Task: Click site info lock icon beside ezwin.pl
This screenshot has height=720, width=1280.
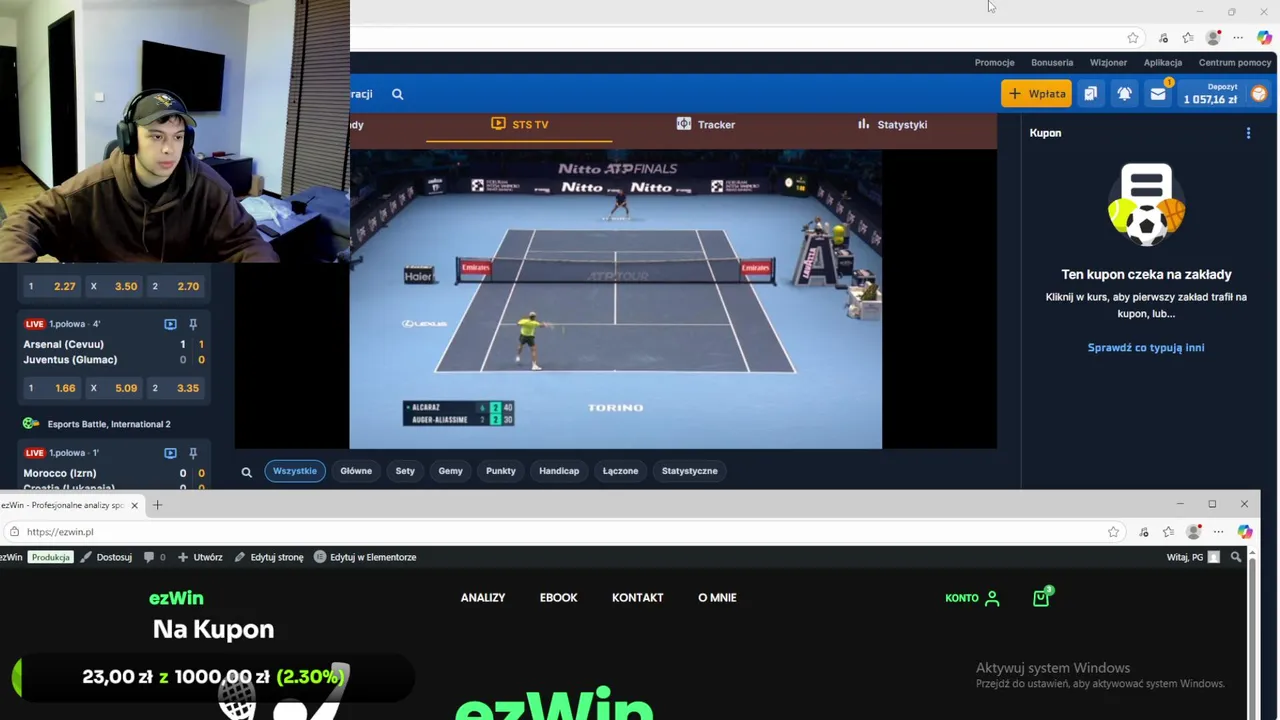Action: [x=14, y=532]
